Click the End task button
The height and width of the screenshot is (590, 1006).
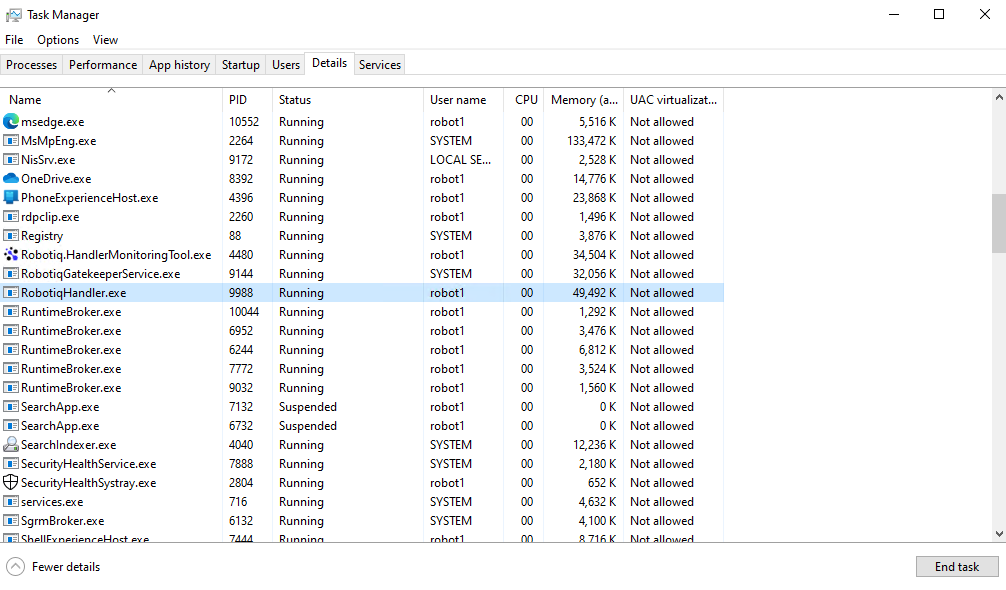click(x=957, y=567)
